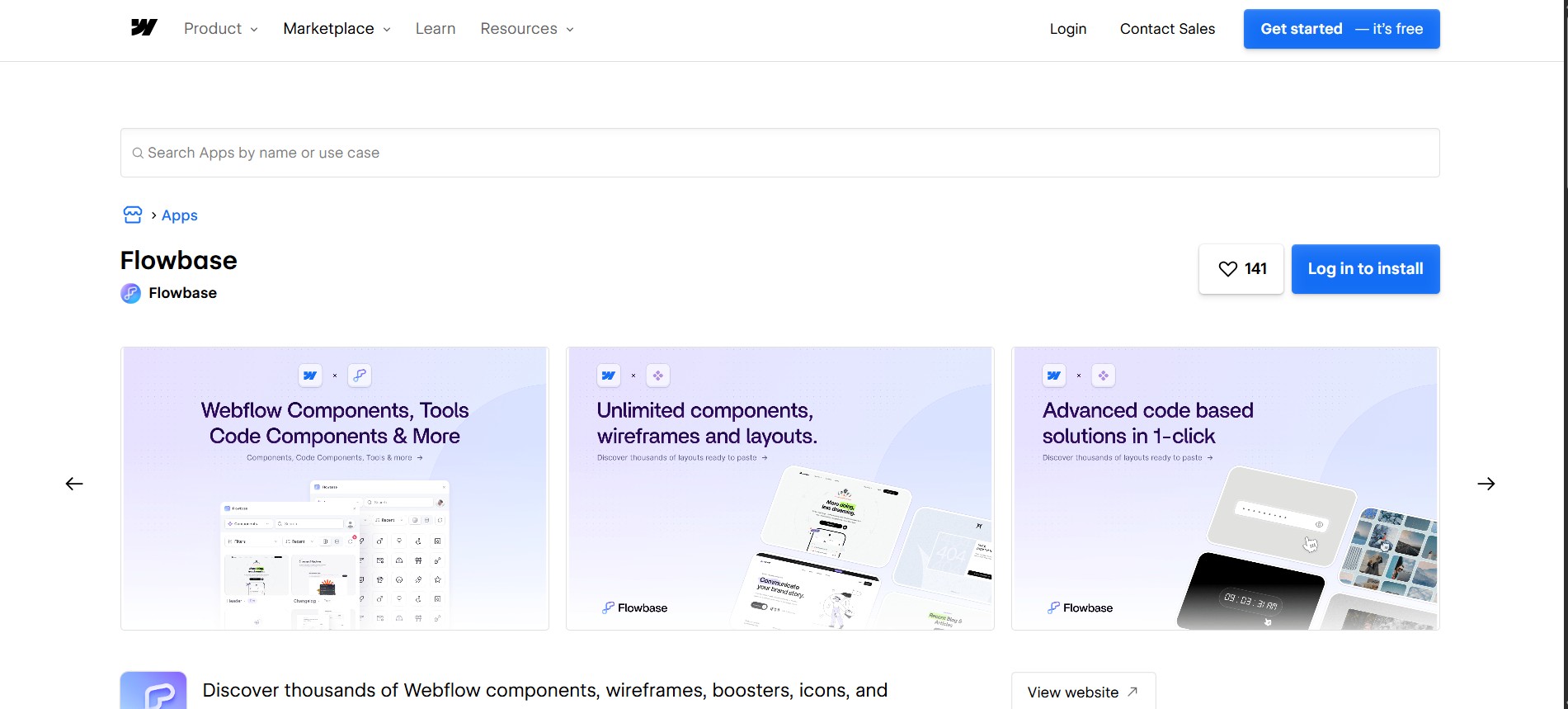The height and width of the screenshot is (709, 1568).
Task: Show next slide with right arrow
Action: [x=1486, y=484]
